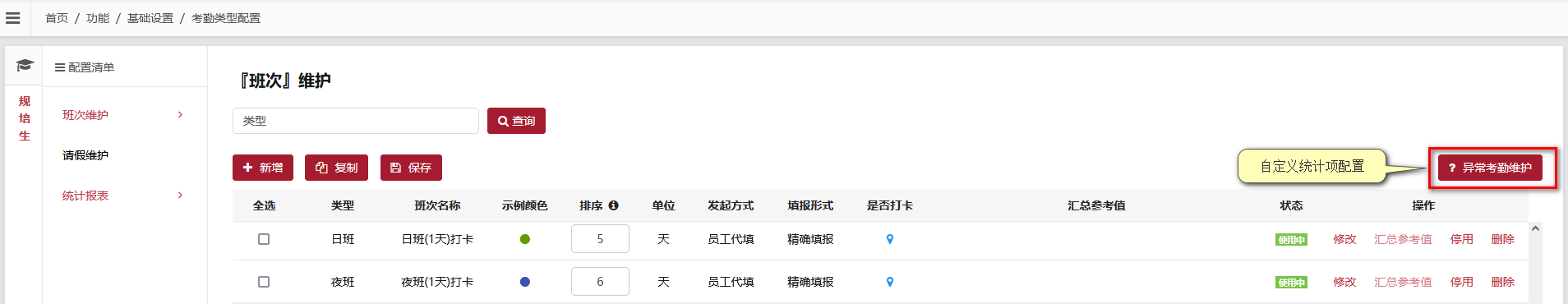Click the 汇总参考值 column header

1096,205
